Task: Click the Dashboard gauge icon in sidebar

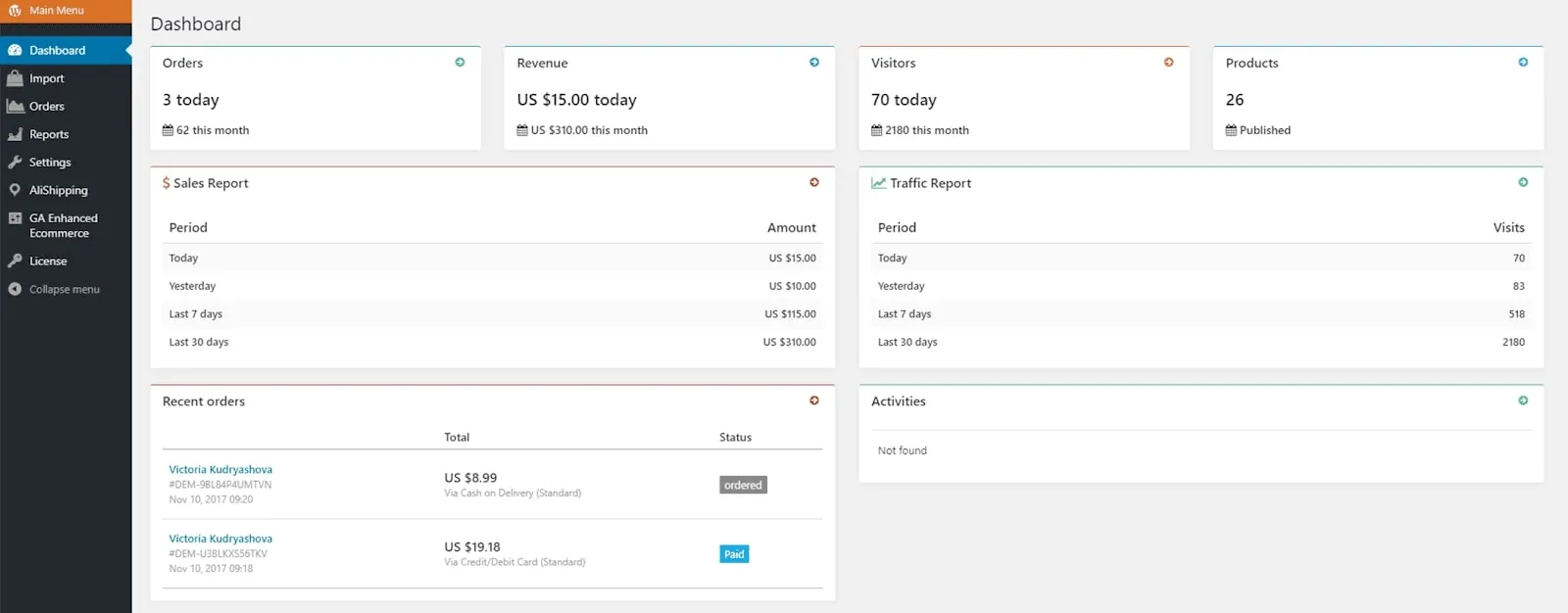Action: point(15,50)
